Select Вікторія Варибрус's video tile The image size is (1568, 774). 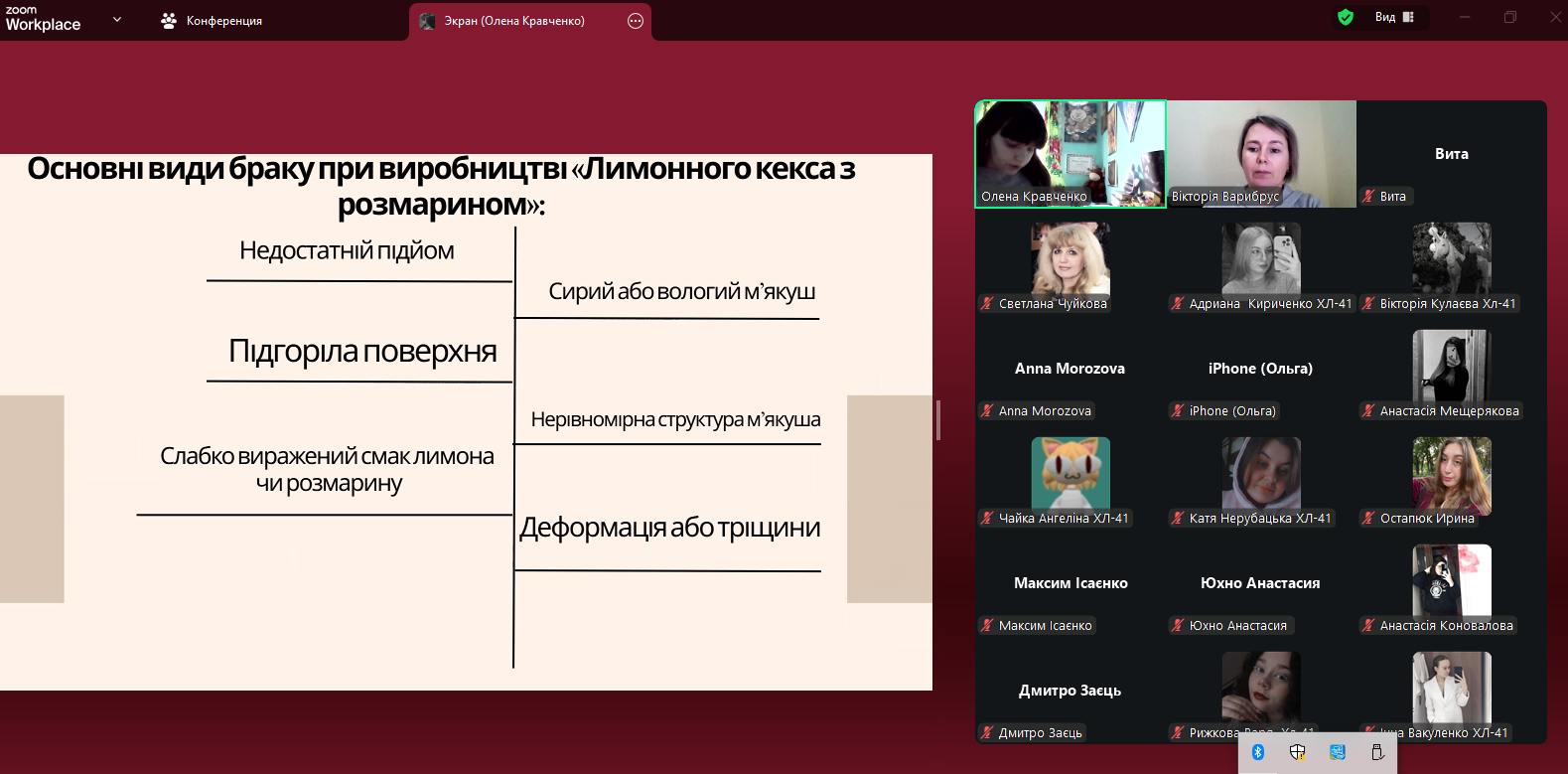point(1261,154)
